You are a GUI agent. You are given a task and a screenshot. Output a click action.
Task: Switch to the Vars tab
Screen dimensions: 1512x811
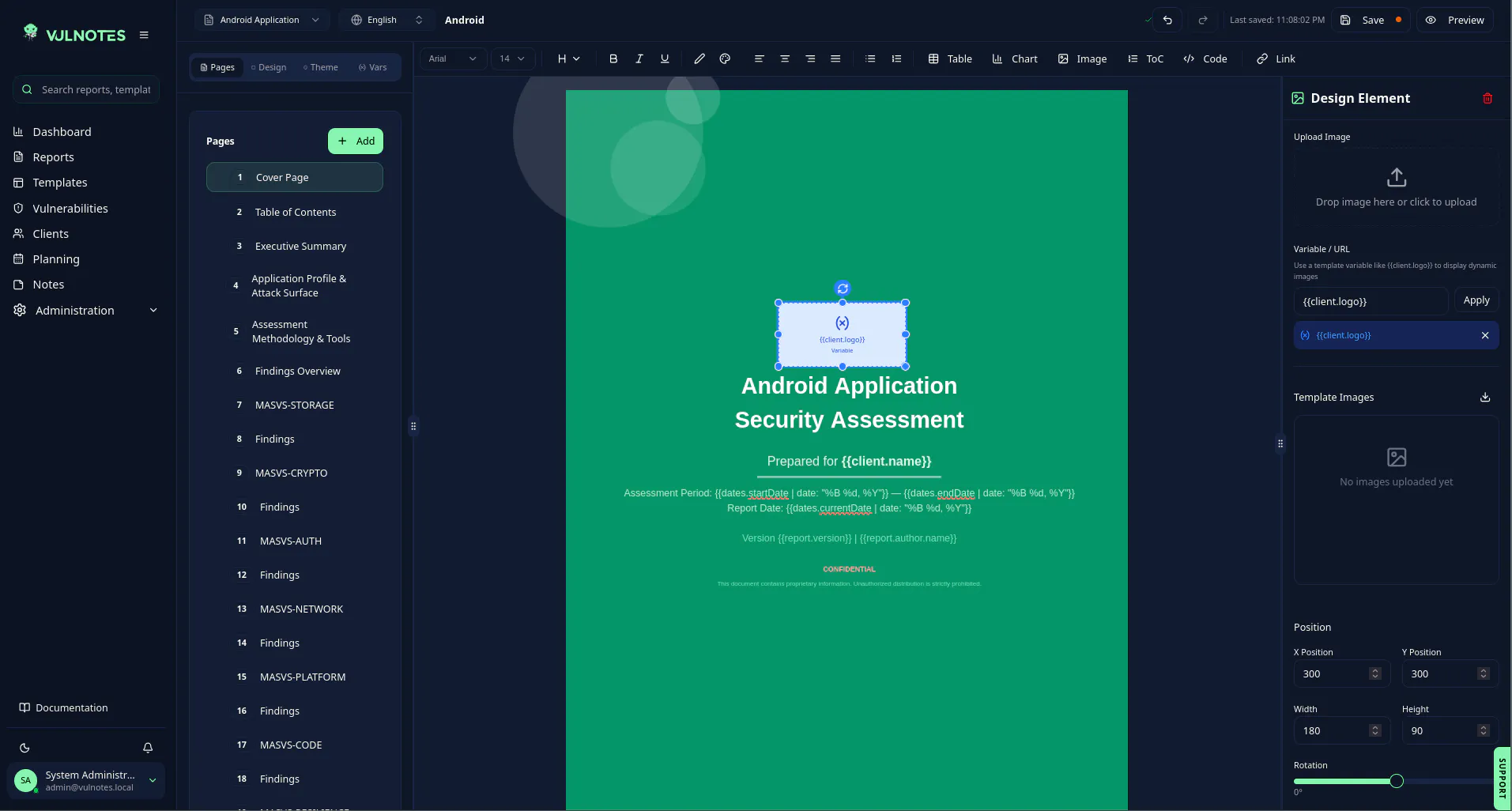point(373,67)
